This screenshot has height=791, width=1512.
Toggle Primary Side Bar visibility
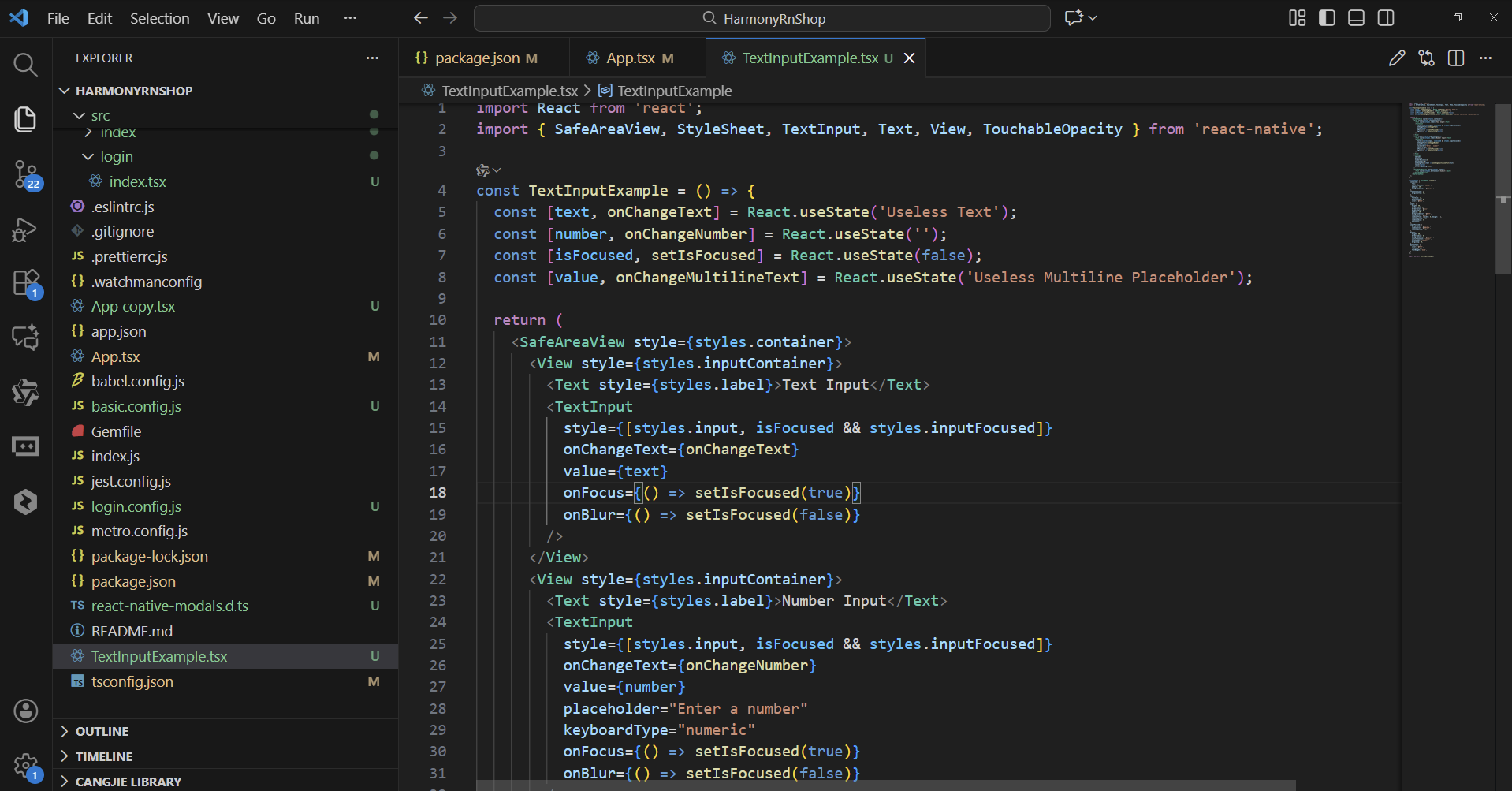[x=1326, y=18]
